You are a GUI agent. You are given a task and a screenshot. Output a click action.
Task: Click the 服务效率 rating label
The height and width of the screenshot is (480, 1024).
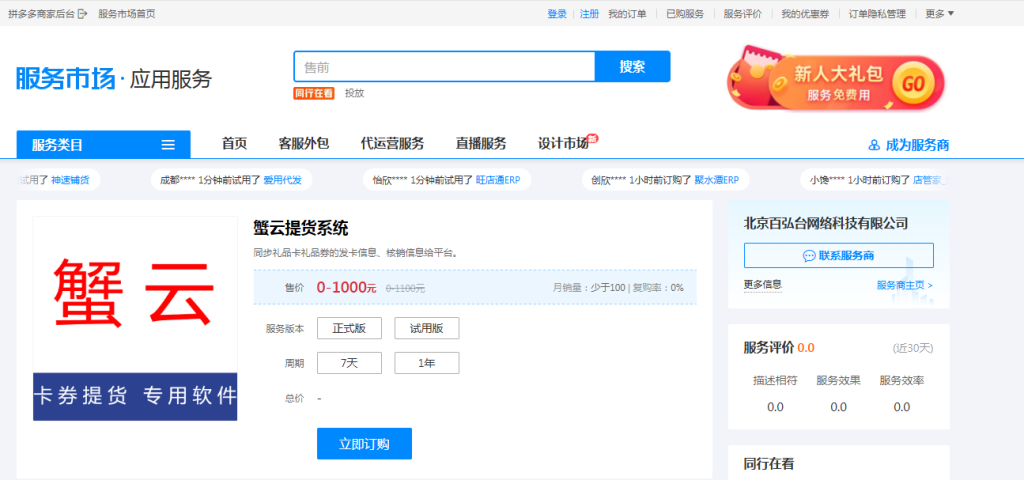(x=902, y=381)
